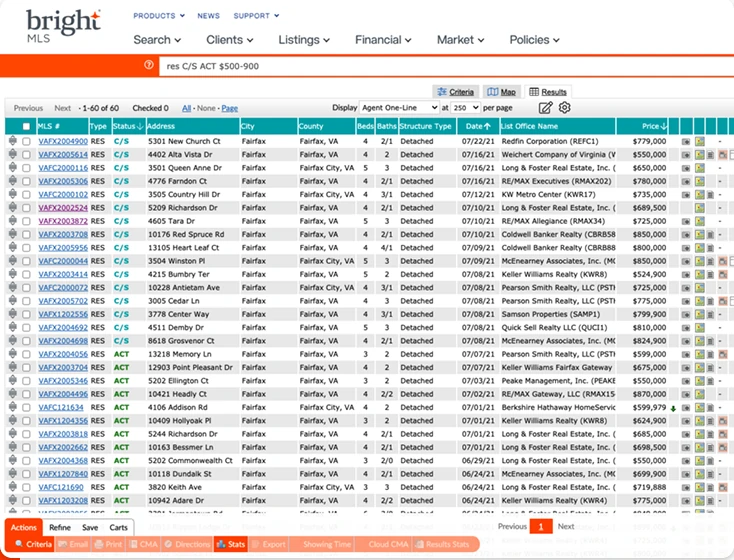Viewport: 734px width, 560px height.
Task: Open the Policies menu
Action: click(x=534, y=40)
